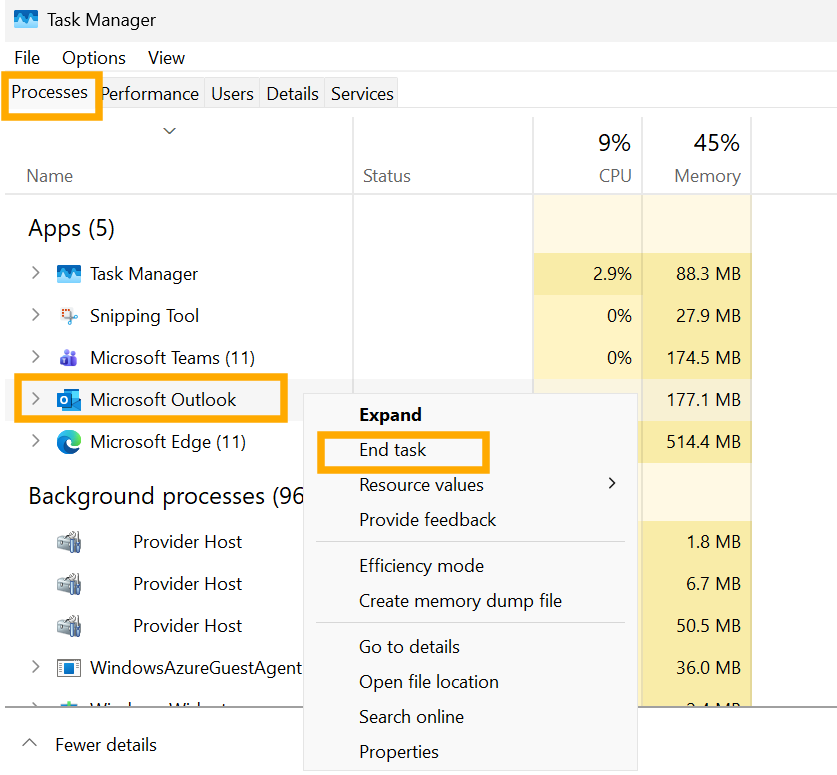Choose Search online

coord(412,717)
